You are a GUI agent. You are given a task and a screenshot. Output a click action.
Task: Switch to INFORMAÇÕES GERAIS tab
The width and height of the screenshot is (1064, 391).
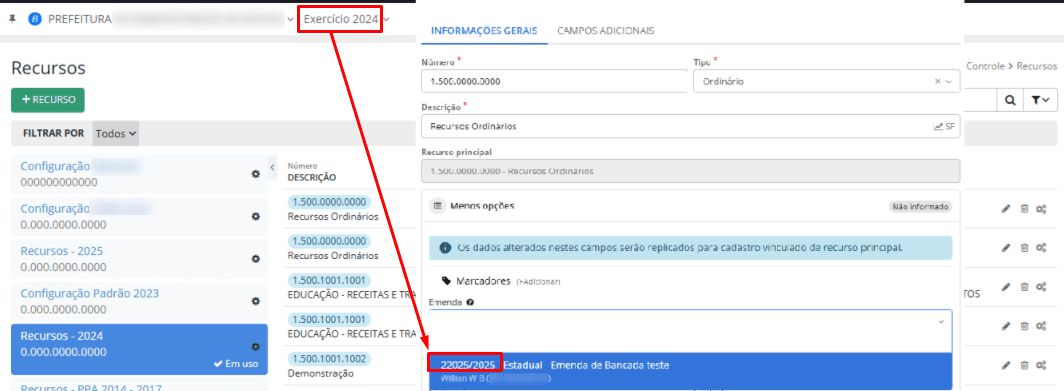(x=484, y=31)
